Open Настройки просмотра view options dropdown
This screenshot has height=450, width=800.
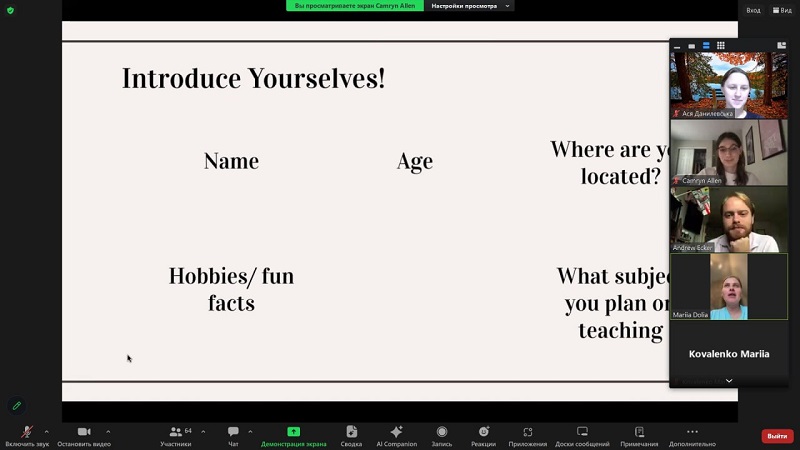tap(469, 6)
